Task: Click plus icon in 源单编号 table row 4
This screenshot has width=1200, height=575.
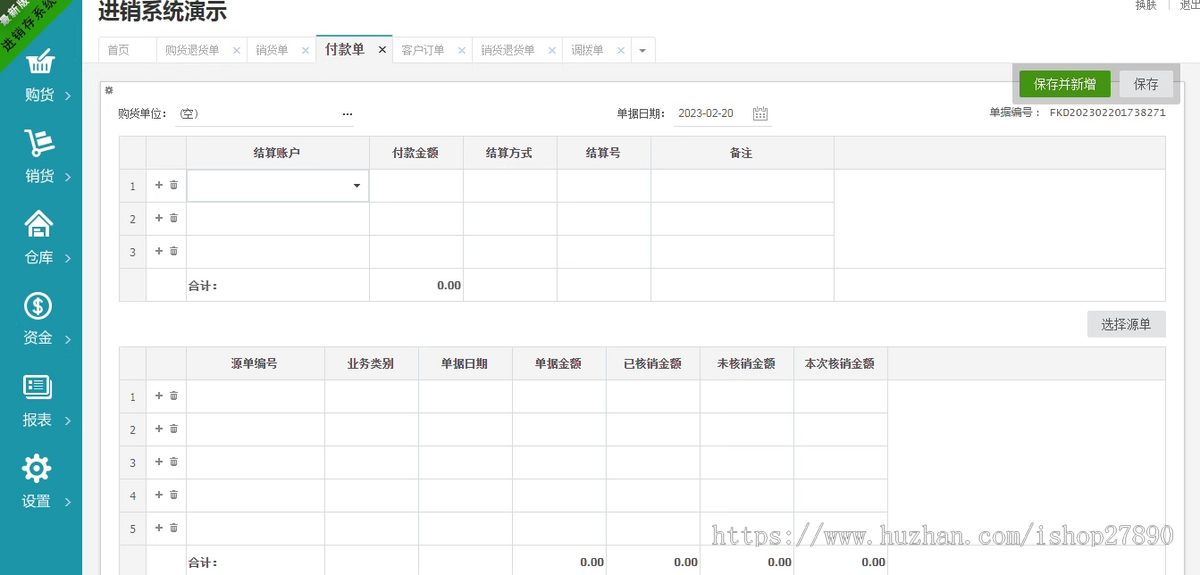Action: point(158,495)
